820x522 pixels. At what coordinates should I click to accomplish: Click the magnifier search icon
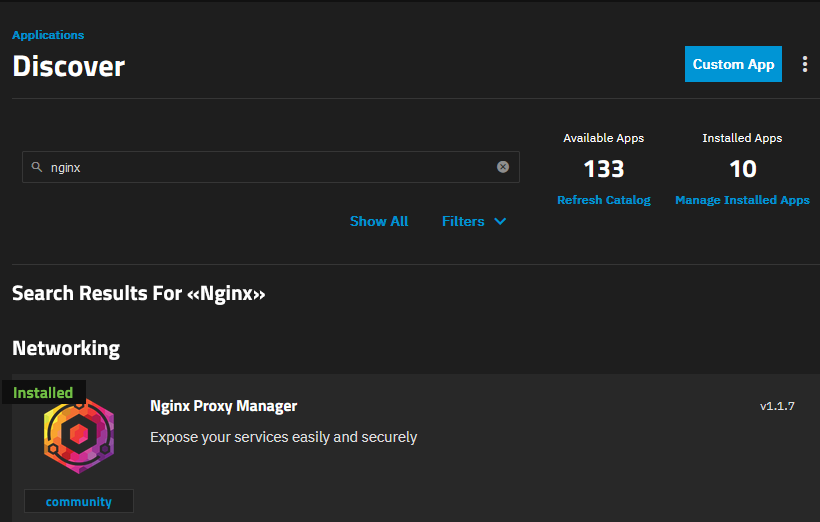click(x=37, y=167)
